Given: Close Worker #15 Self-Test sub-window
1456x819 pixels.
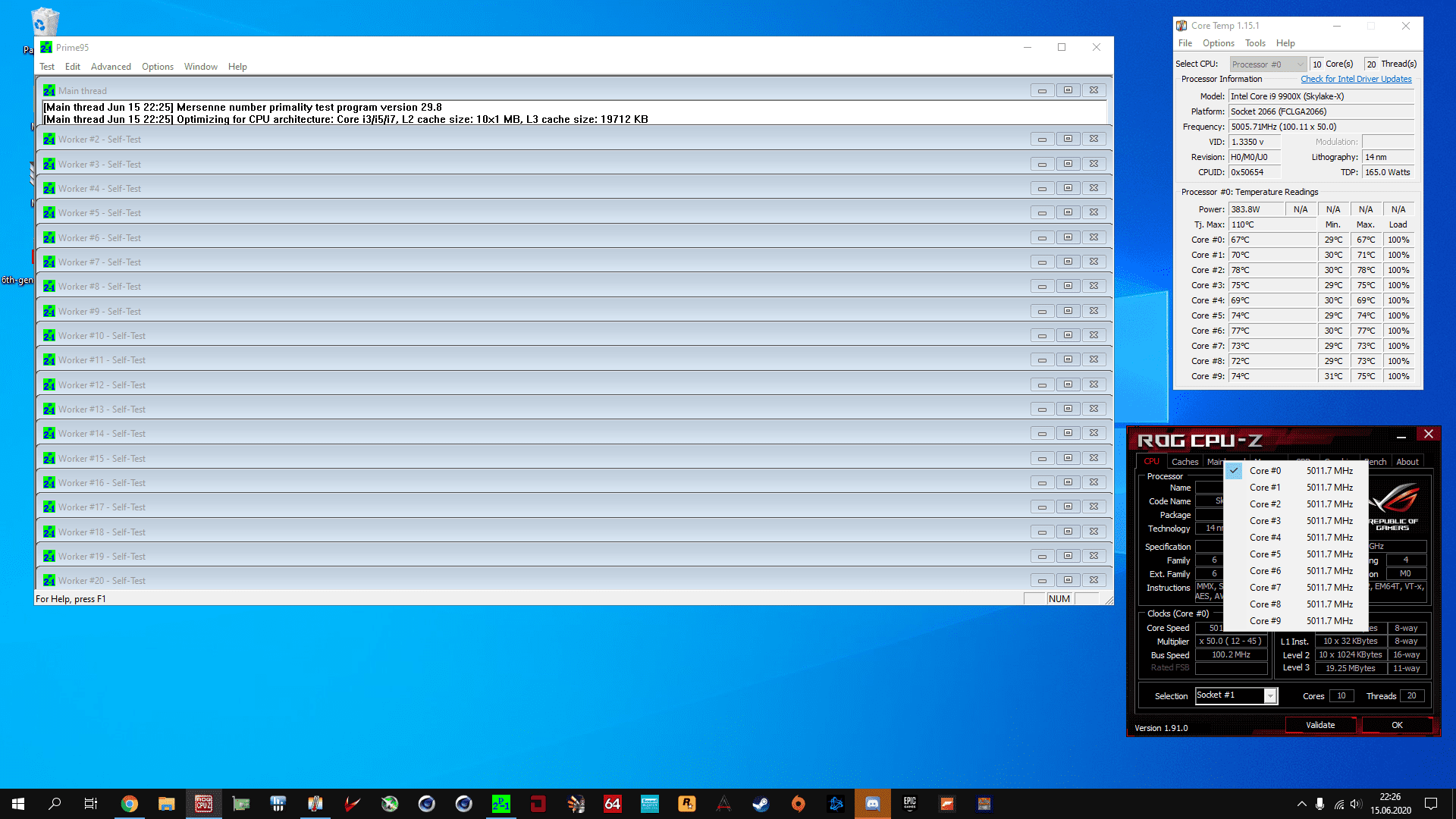Looking at the screenshot, I should (x=1094, y=458).
